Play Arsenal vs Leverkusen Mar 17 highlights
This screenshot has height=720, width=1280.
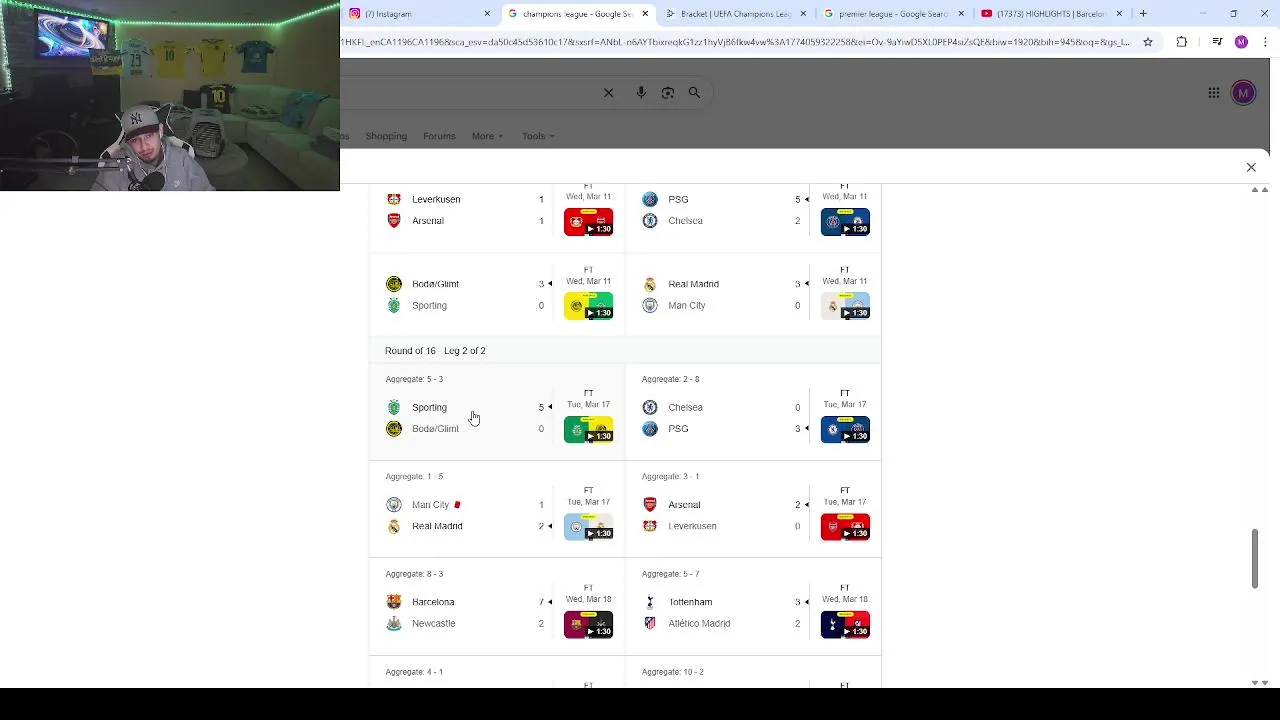(845, 527)
